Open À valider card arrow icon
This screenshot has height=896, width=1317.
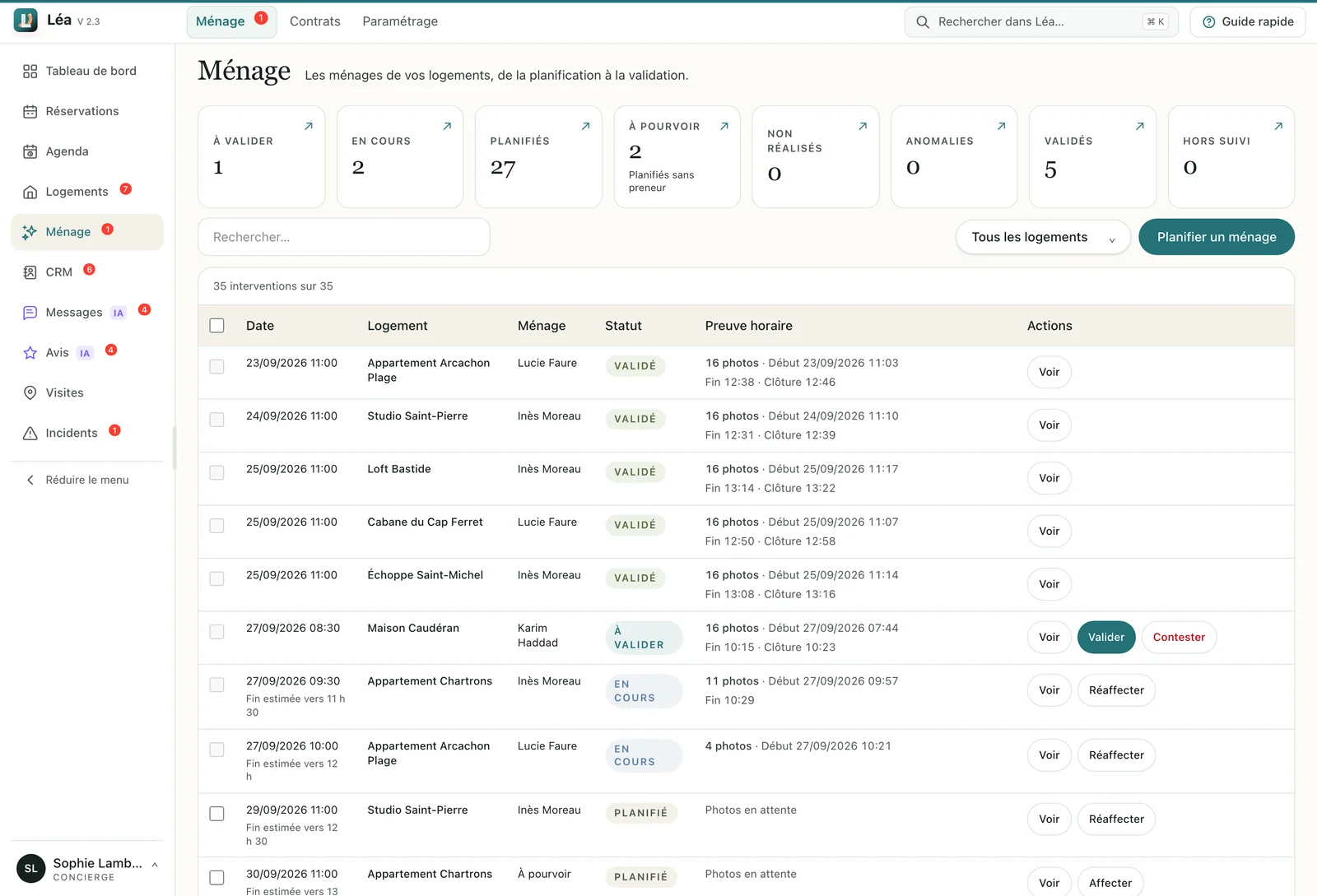[309, 126]
